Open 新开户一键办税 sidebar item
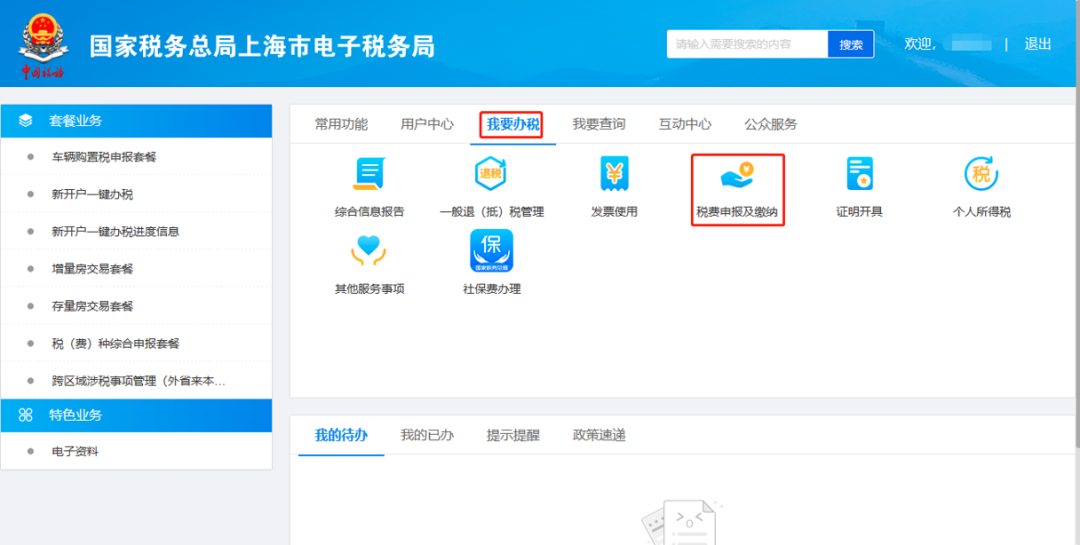The image size is (1080, 545). click(92, 194)
